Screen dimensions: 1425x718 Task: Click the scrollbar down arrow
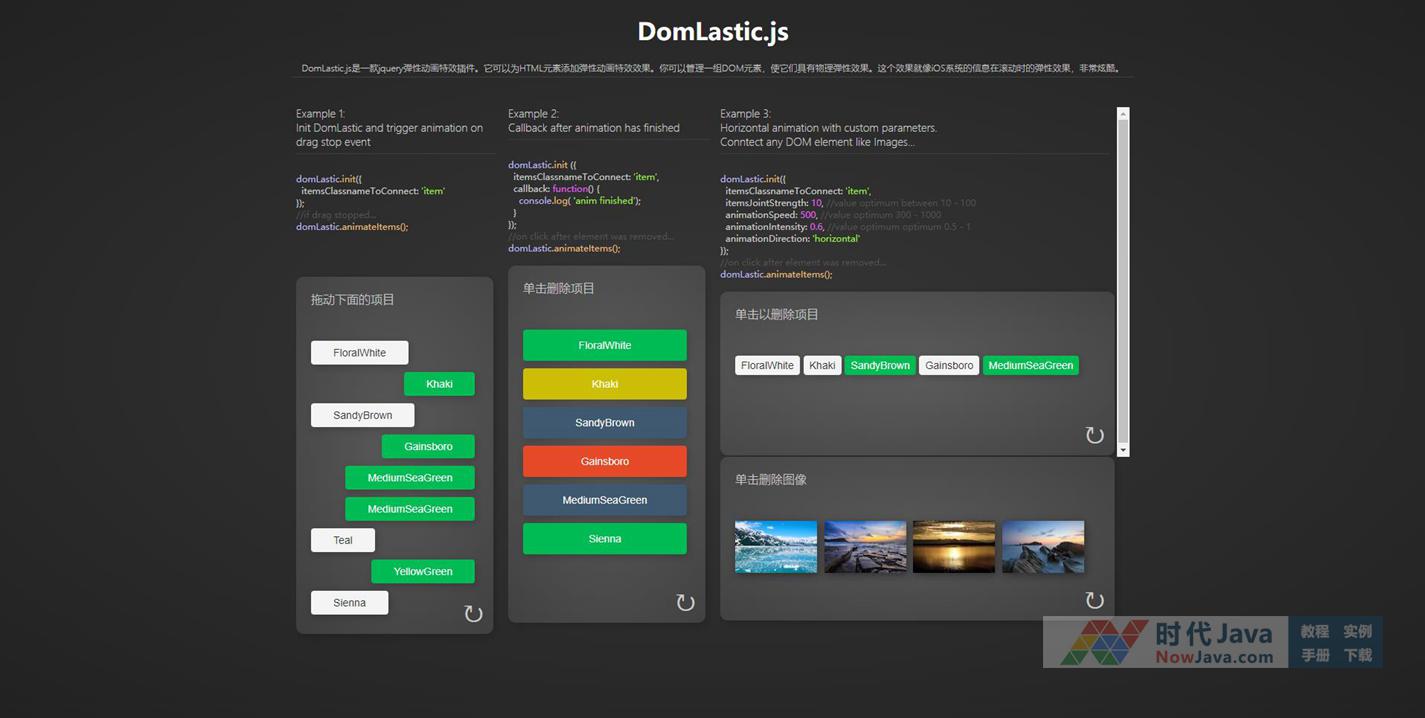pos(1123,451)
